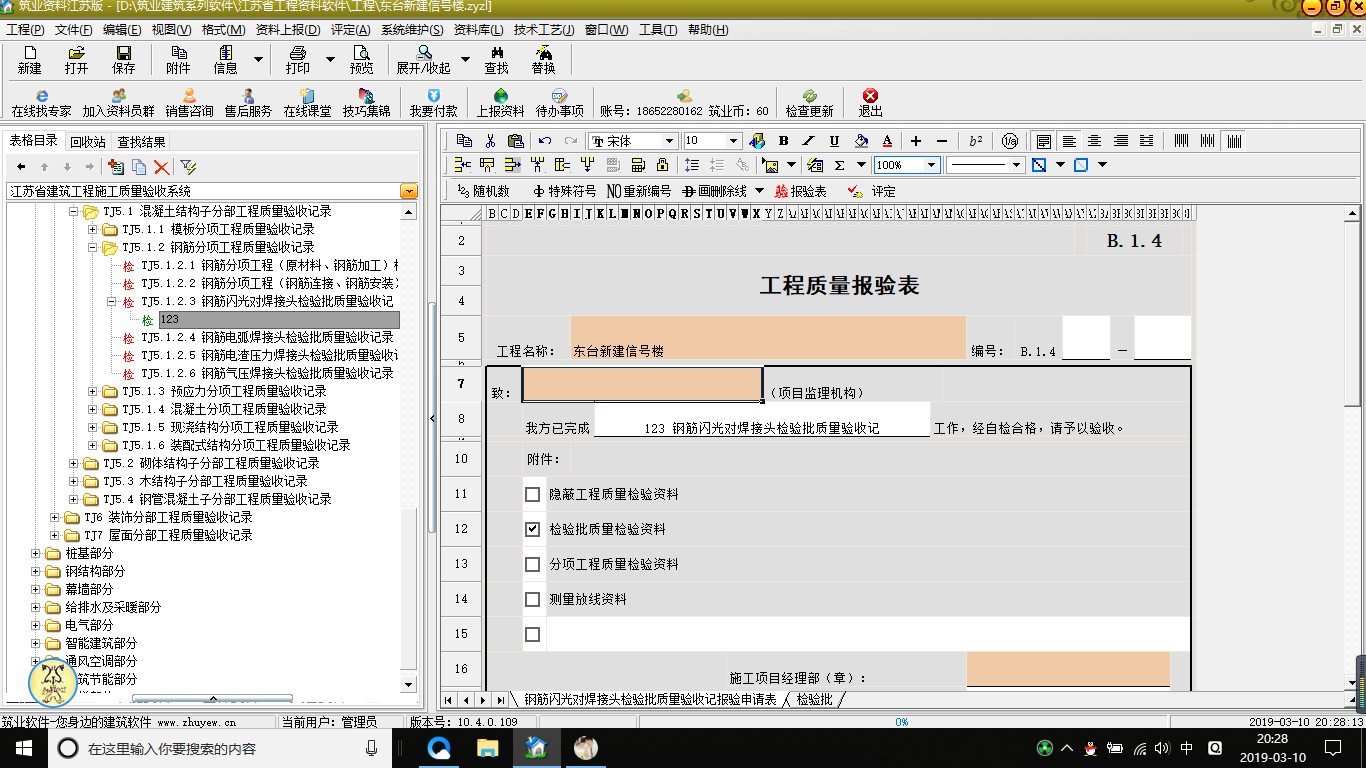Expand the 钢结构部分 tree node
Screen dimensions: 1366x768
pos(36,571)
